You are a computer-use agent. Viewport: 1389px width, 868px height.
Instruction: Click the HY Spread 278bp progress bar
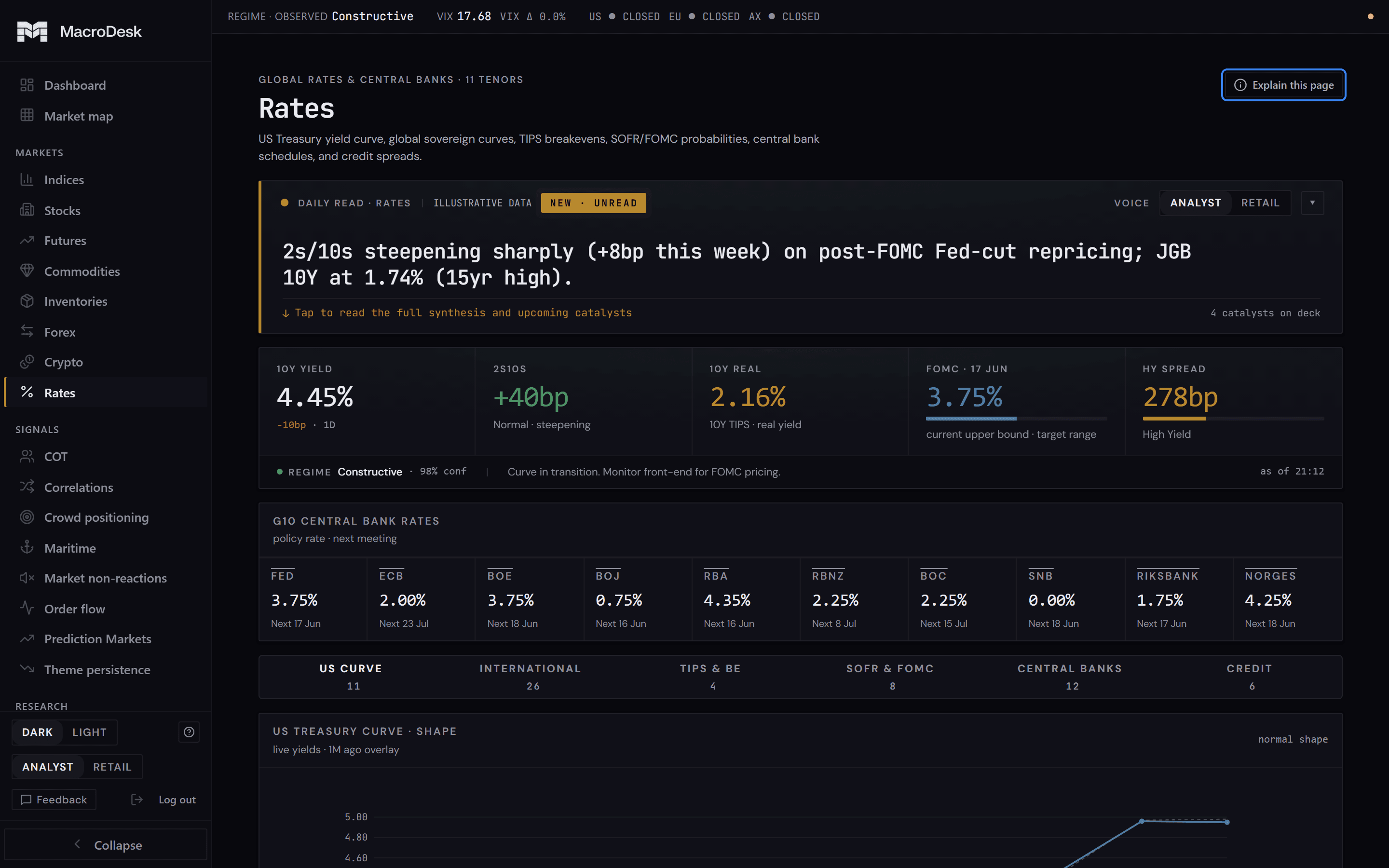(1233, 419)
